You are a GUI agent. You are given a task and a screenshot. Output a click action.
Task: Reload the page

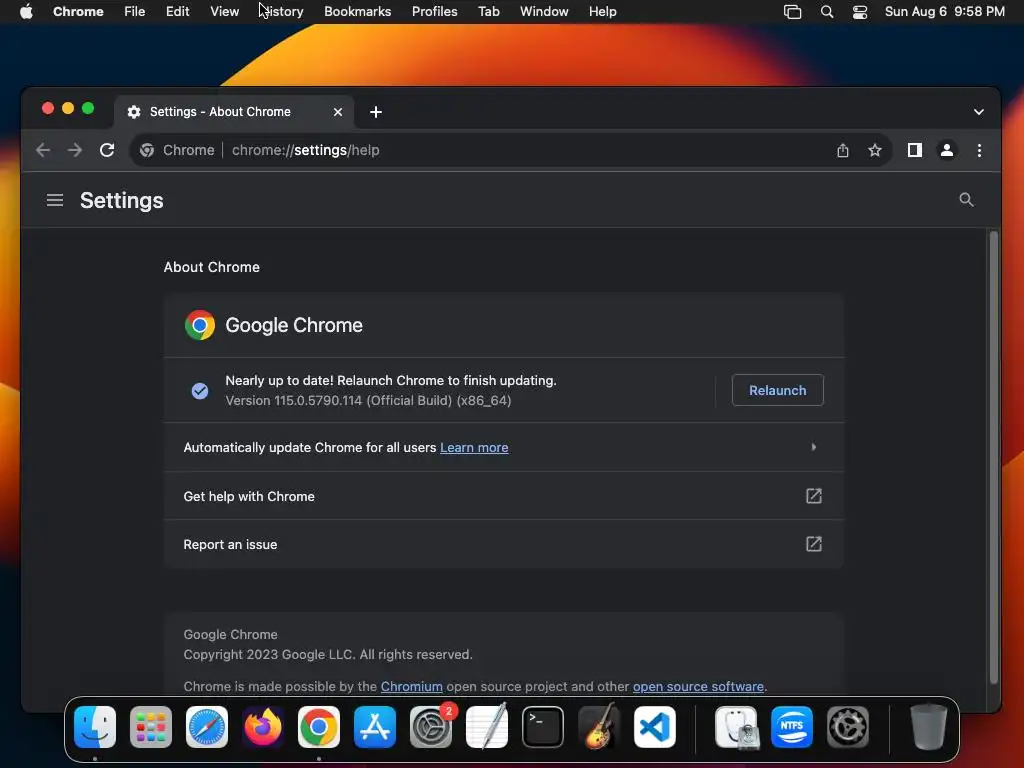(107, 150)
